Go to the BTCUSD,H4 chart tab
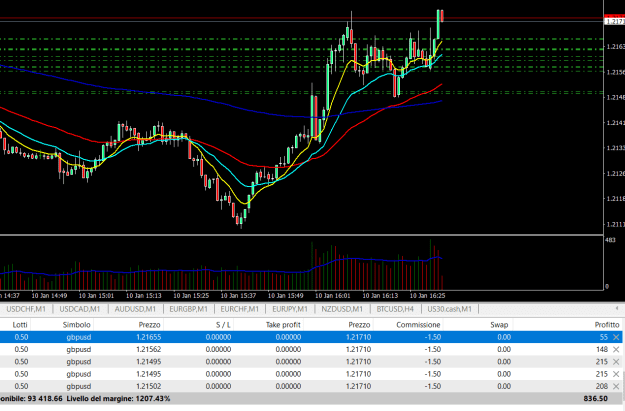Image resolution: width=625 pixels, height=411 pixels. 395,309
